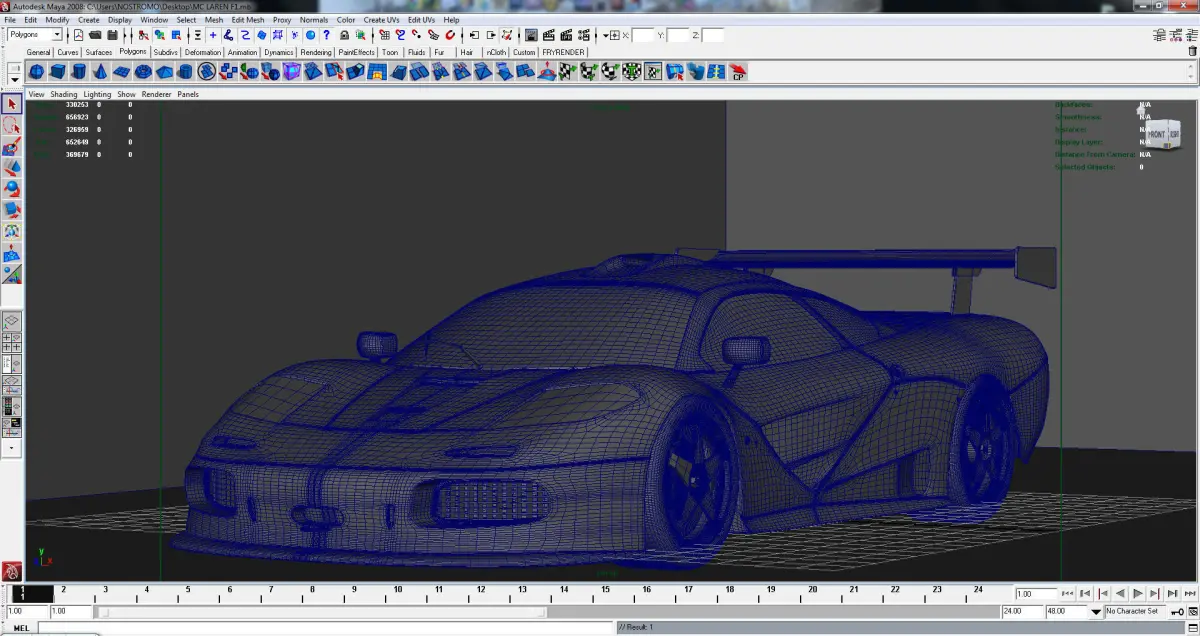Toggle snap to curves magnet icon

tap(399, 35)
